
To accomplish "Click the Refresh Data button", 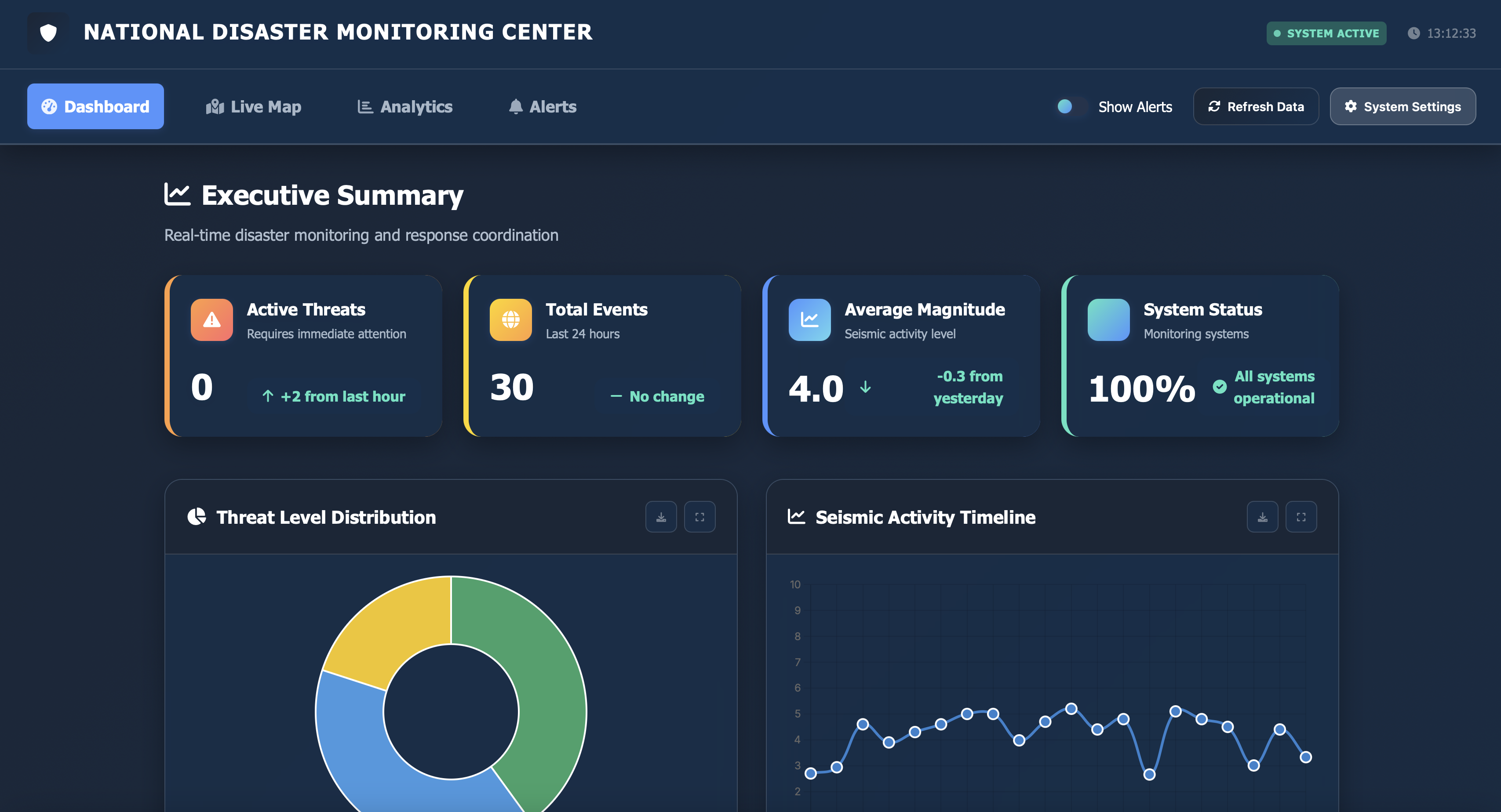I will tap(1256, 107).
